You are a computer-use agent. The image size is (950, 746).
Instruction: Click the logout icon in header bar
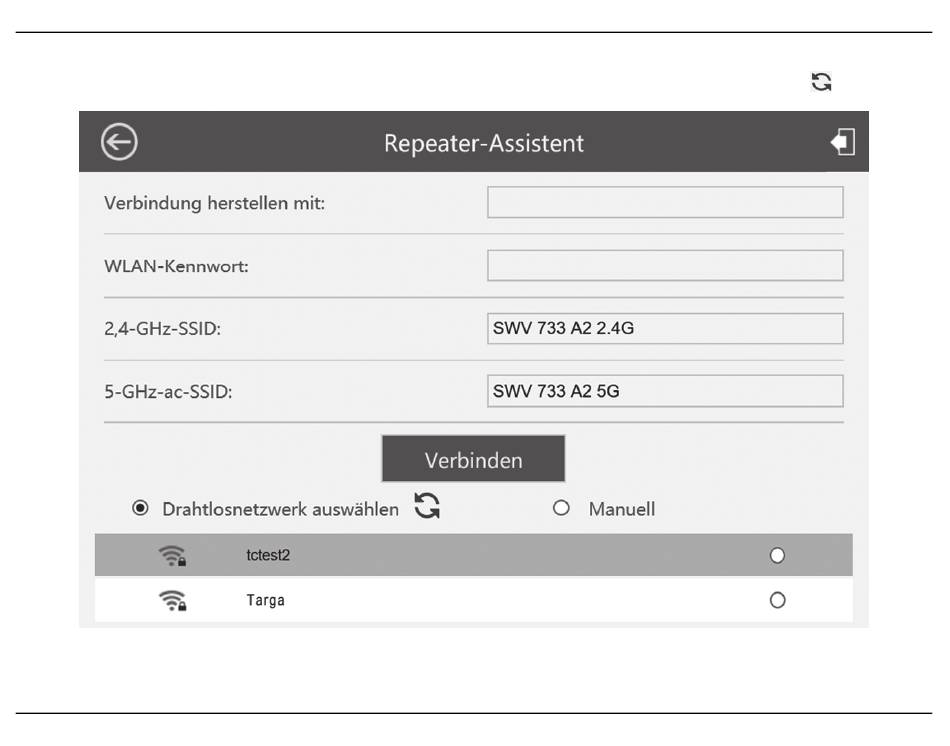coord(843,142)
